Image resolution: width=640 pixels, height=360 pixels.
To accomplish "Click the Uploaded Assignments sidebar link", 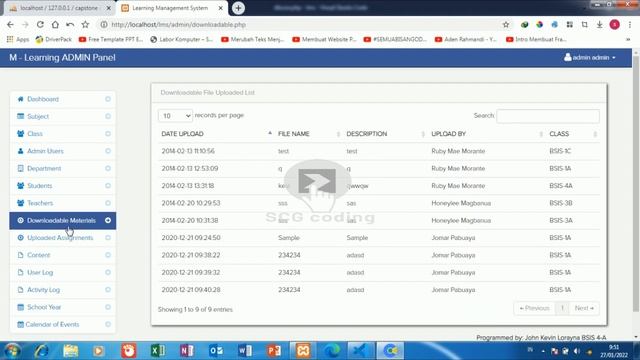I will 62,238.
